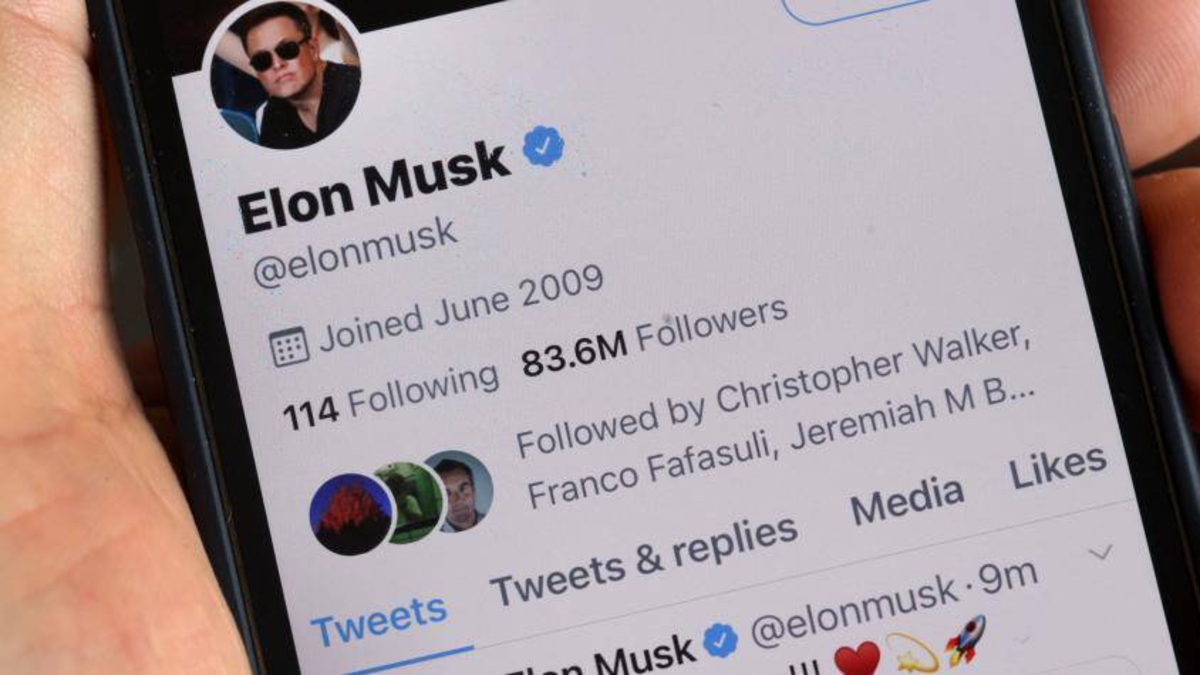Expand the tweet options chevron
Viewport: 1200px width, 675px height.
coord(1101,551)
